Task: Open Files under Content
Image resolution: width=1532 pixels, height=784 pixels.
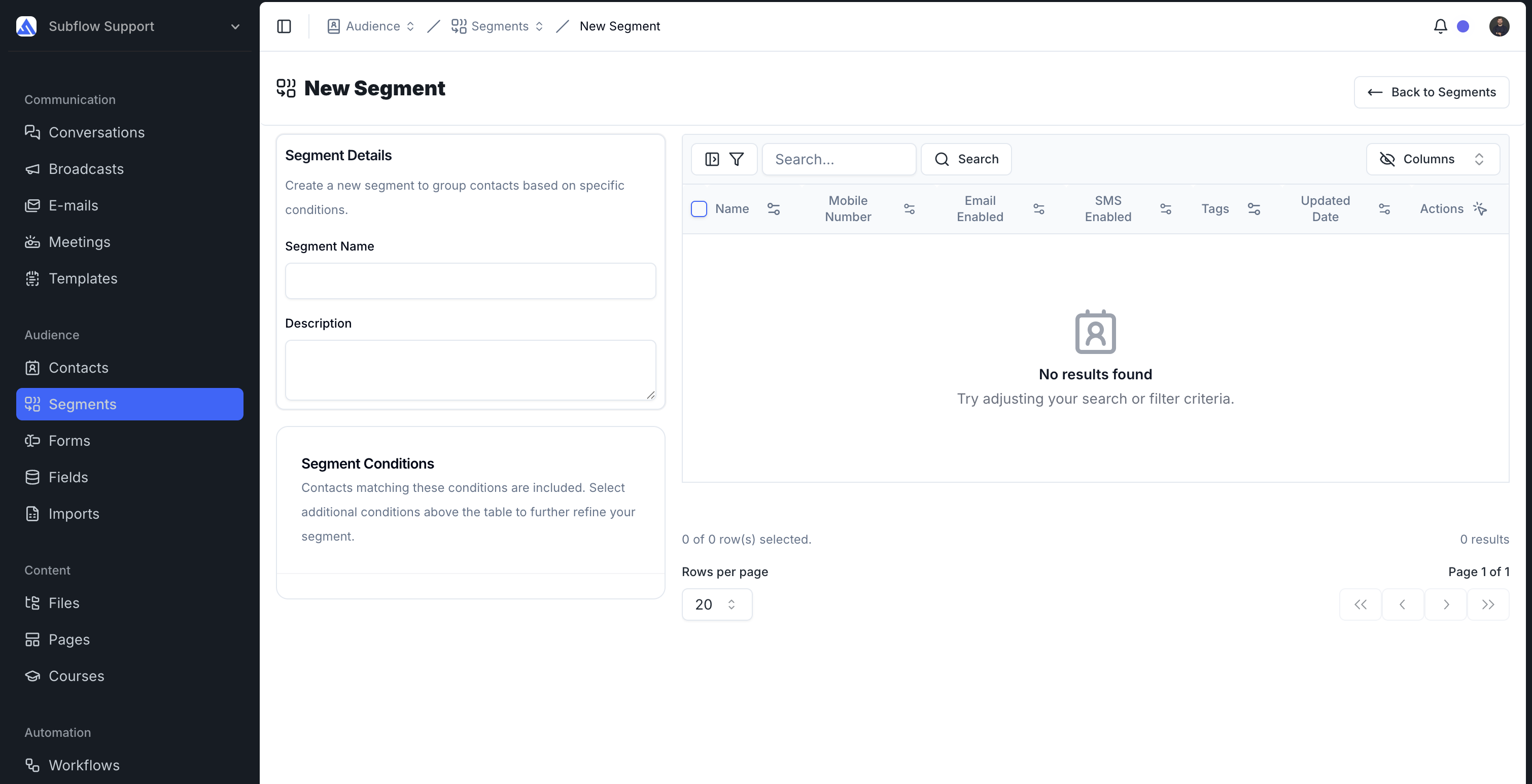Action: pyautogui.click(x=130, y=603)
